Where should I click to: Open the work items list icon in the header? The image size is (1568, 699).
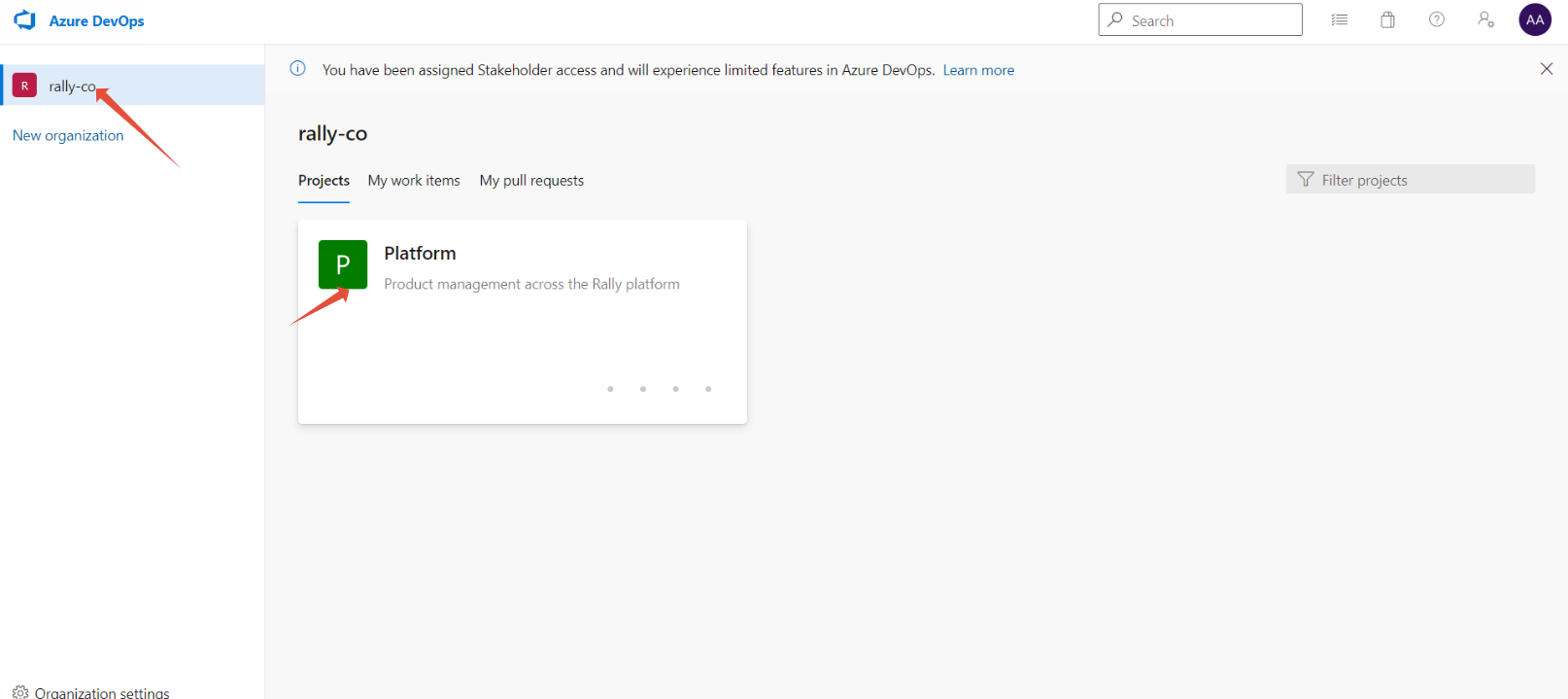(x=1340, y=19)
